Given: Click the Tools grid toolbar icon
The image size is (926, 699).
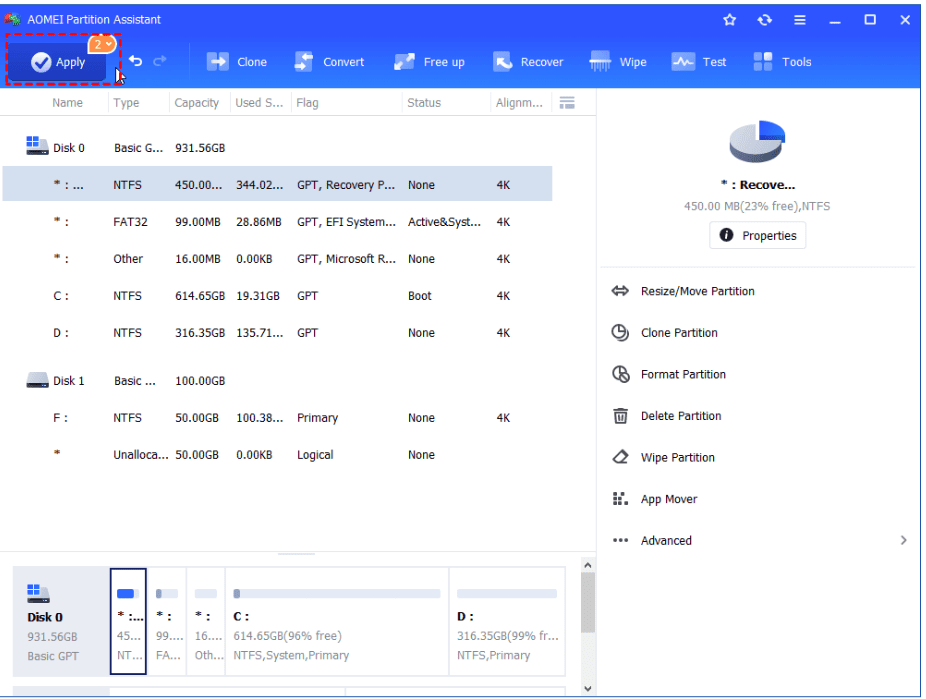Looking at the screenshot, I should 763,61.
